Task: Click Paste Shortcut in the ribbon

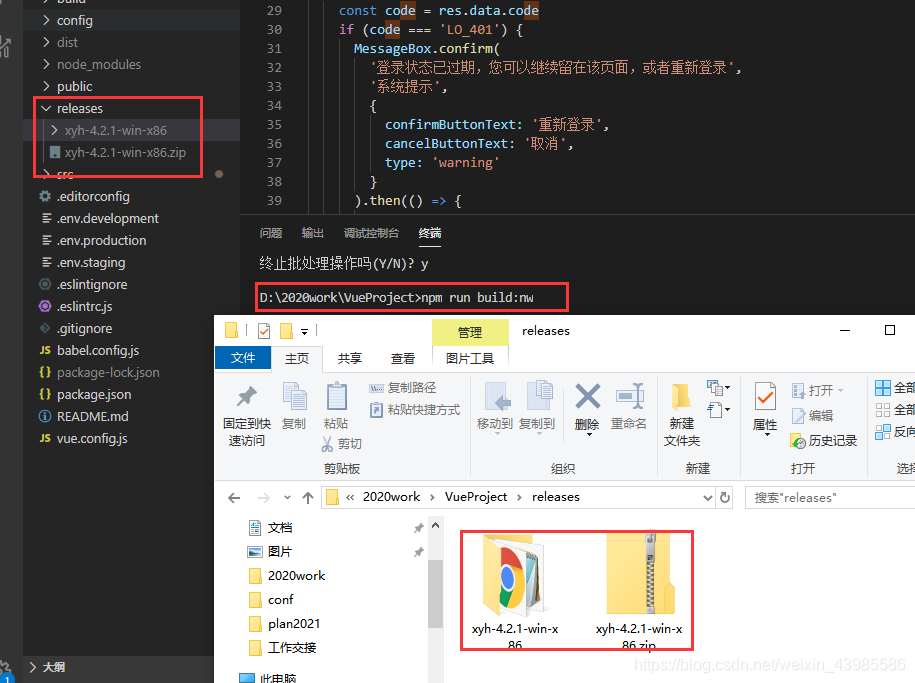Action: 414,410
